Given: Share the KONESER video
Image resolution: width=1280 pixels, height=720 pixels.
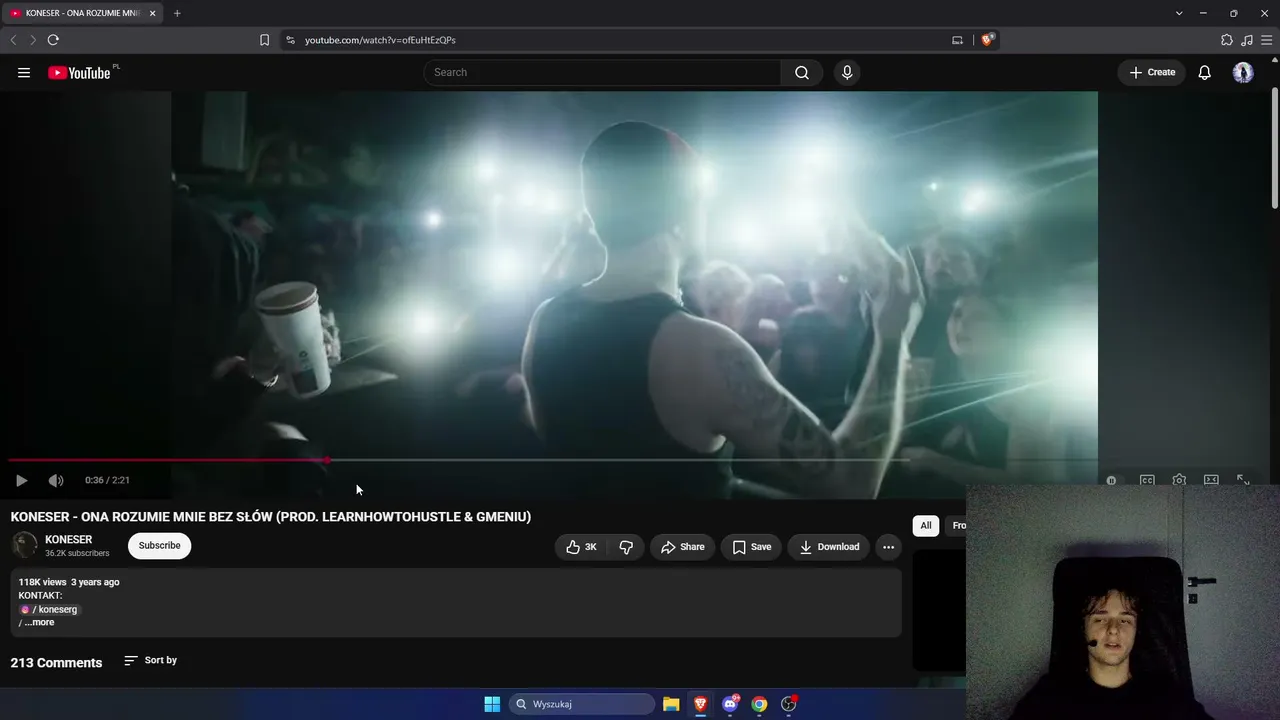Looking at the screenshot, I should pos(683,547).
